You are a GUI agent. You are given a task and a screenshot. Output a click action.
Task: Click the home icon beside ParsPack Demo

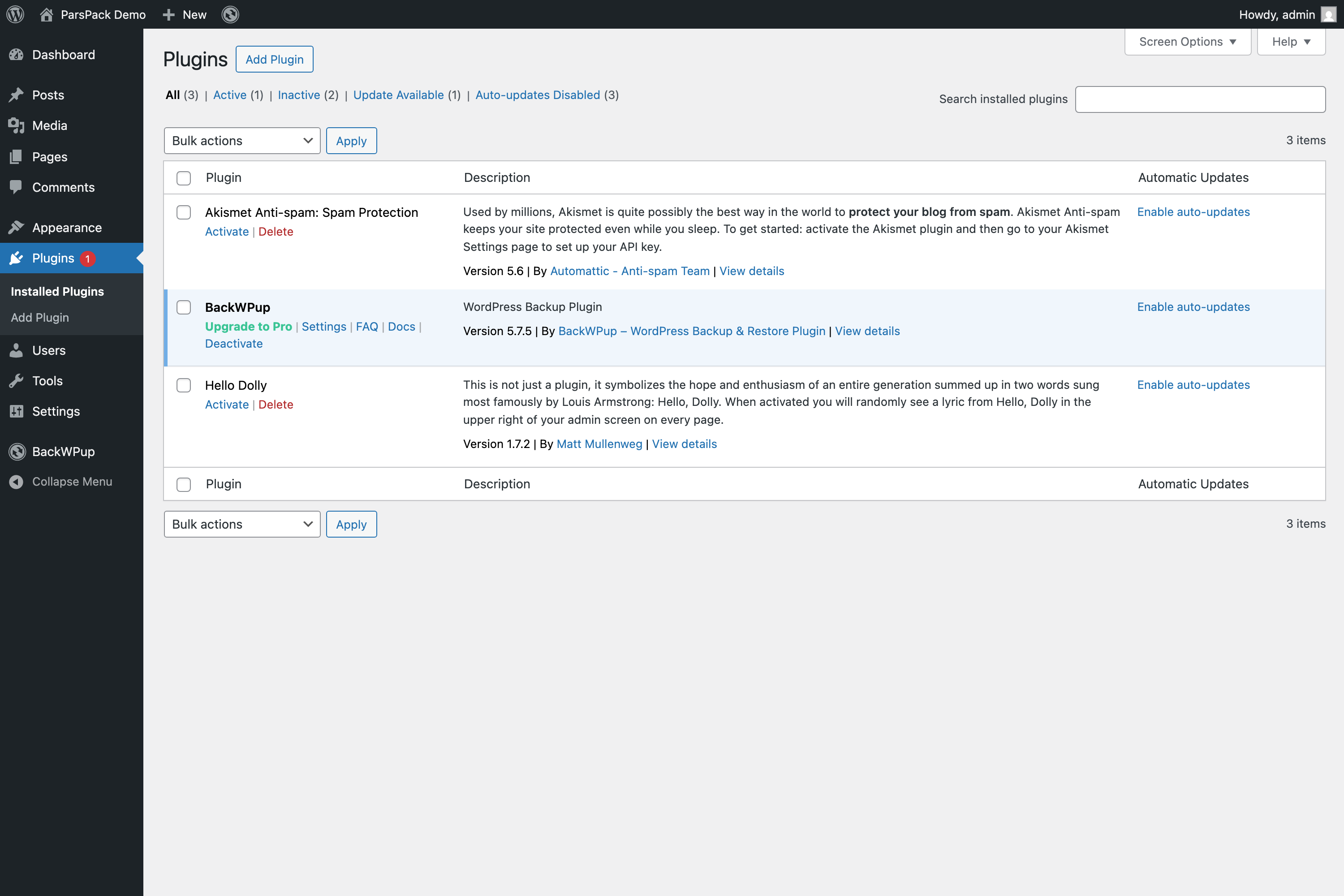[46, 14]
